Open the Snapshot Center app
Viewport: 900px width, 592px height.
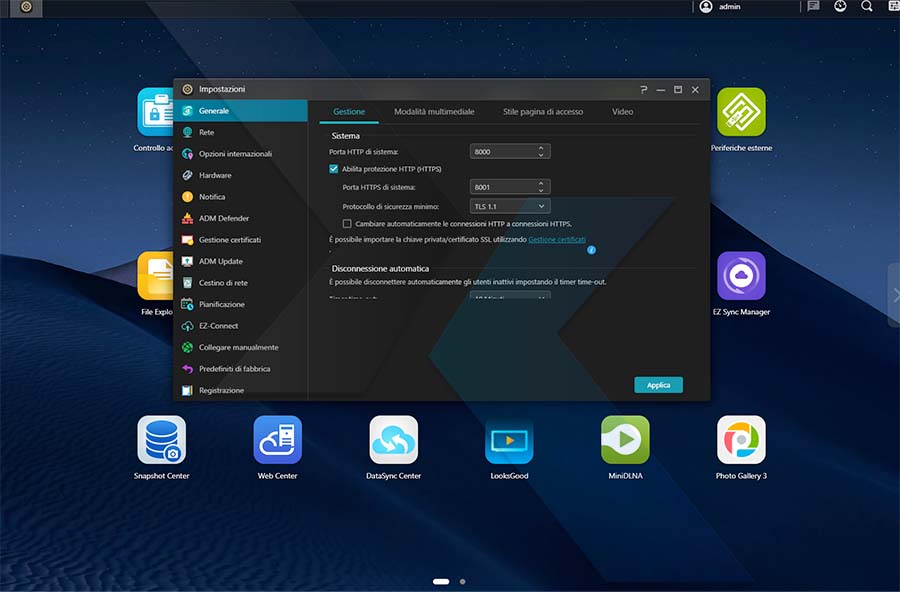point(161,440)
